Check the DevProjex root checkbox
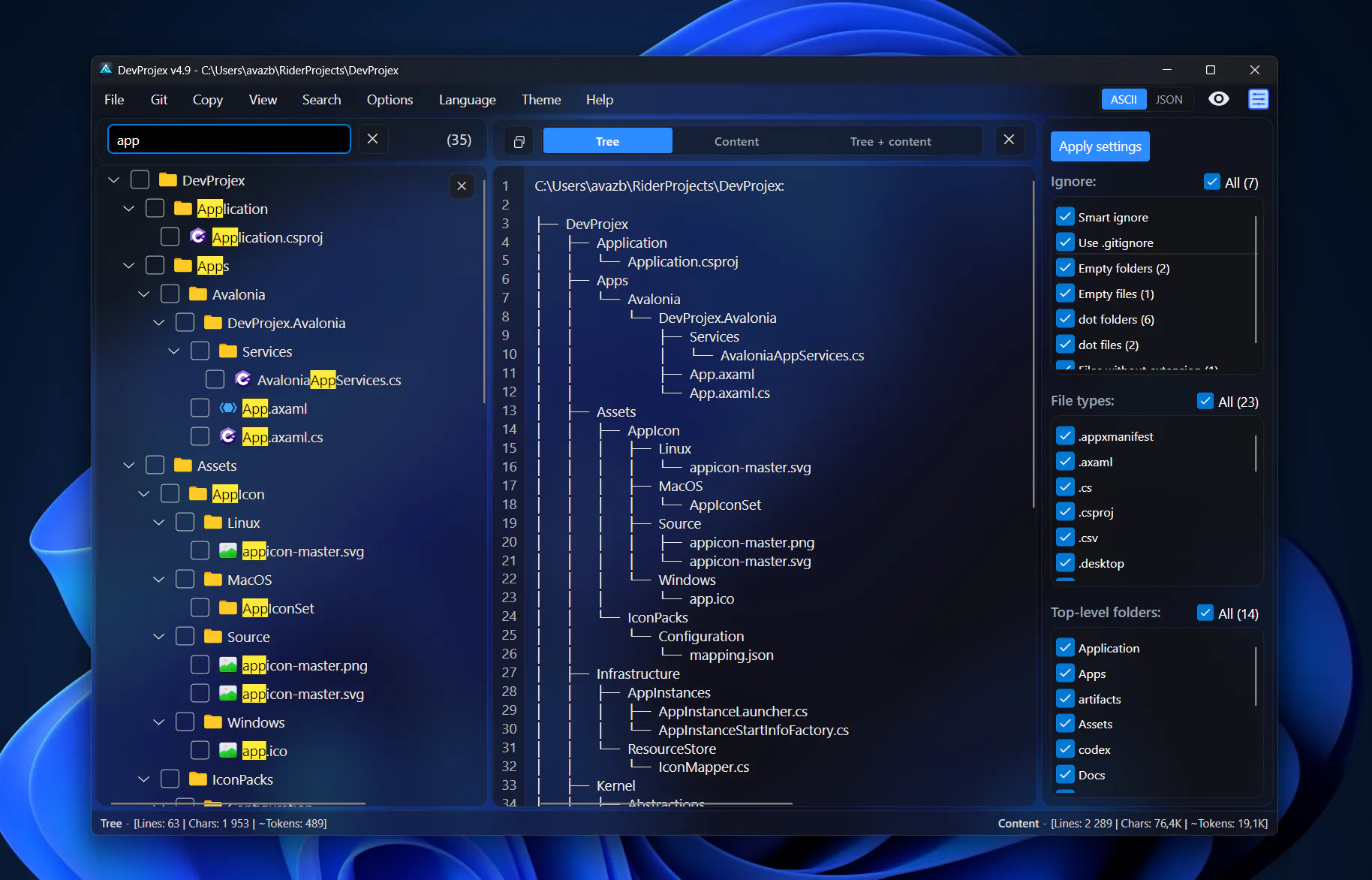This screenshot has height=880, width=1372. click(140, 179)
